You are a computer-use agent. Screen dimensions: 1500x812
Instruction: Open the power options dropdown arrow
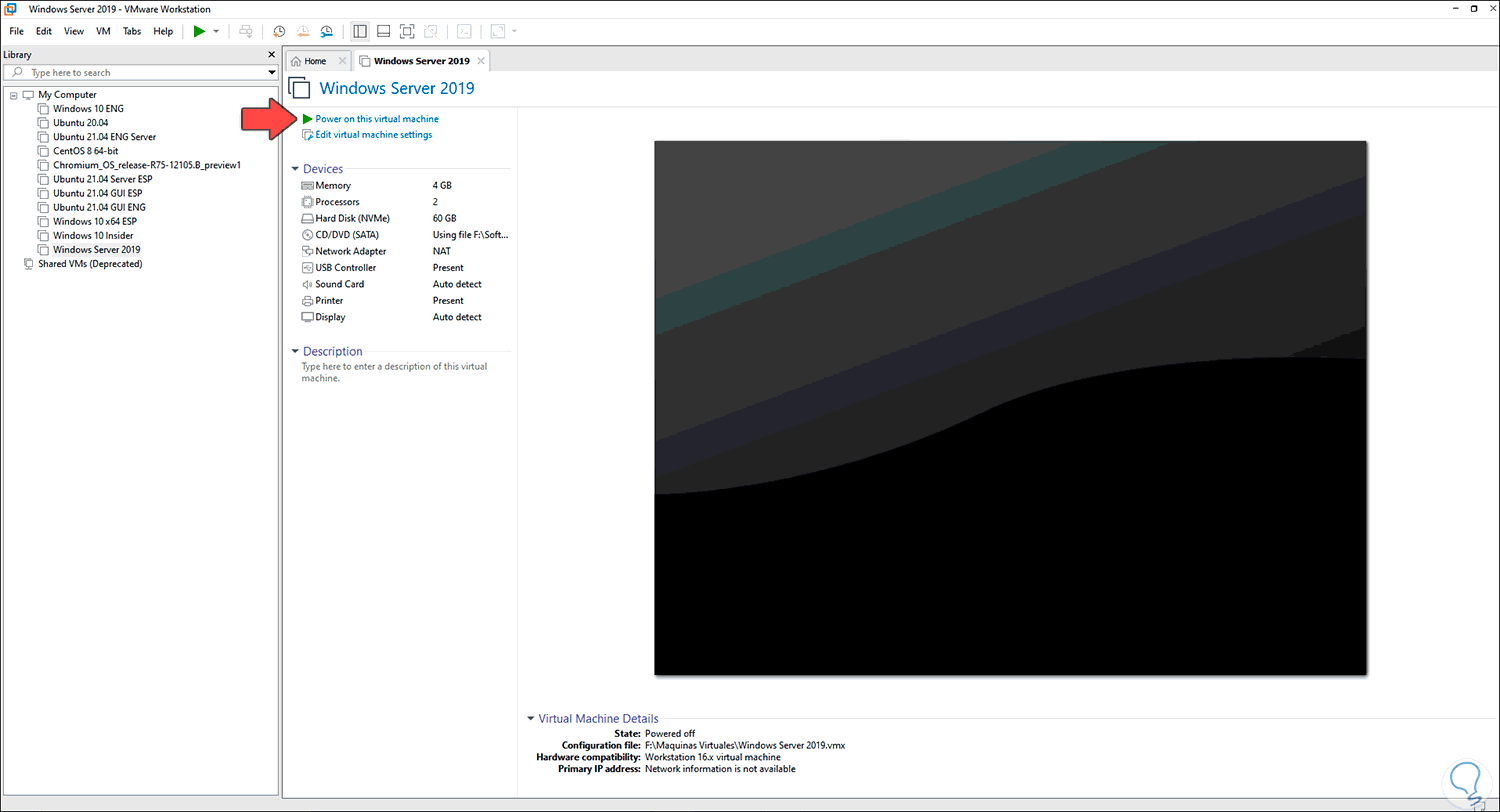point(216,31)
